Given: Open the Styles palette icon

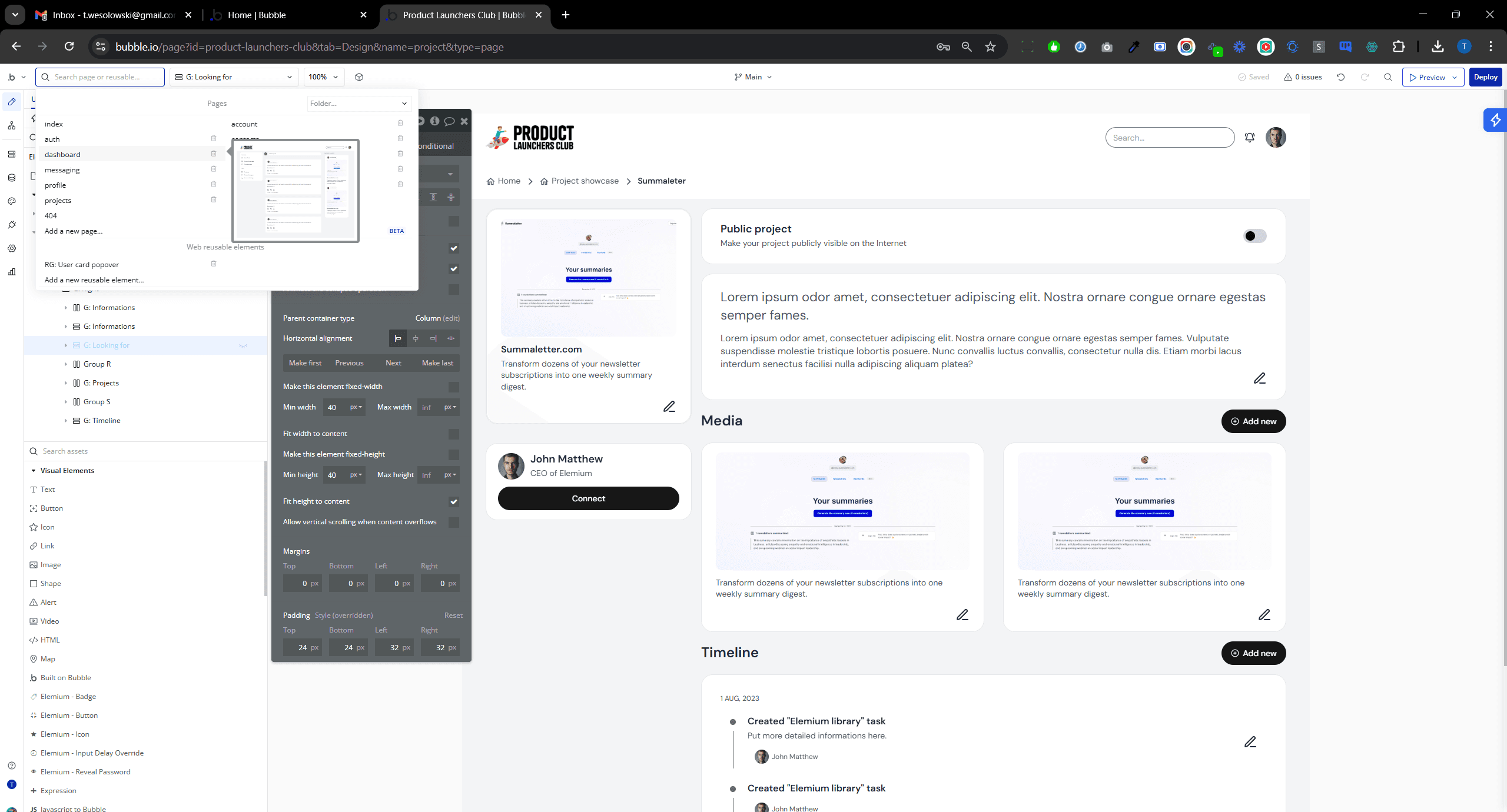Looking at the screenshot, I should pyautogui.click(x=12, y=201).
